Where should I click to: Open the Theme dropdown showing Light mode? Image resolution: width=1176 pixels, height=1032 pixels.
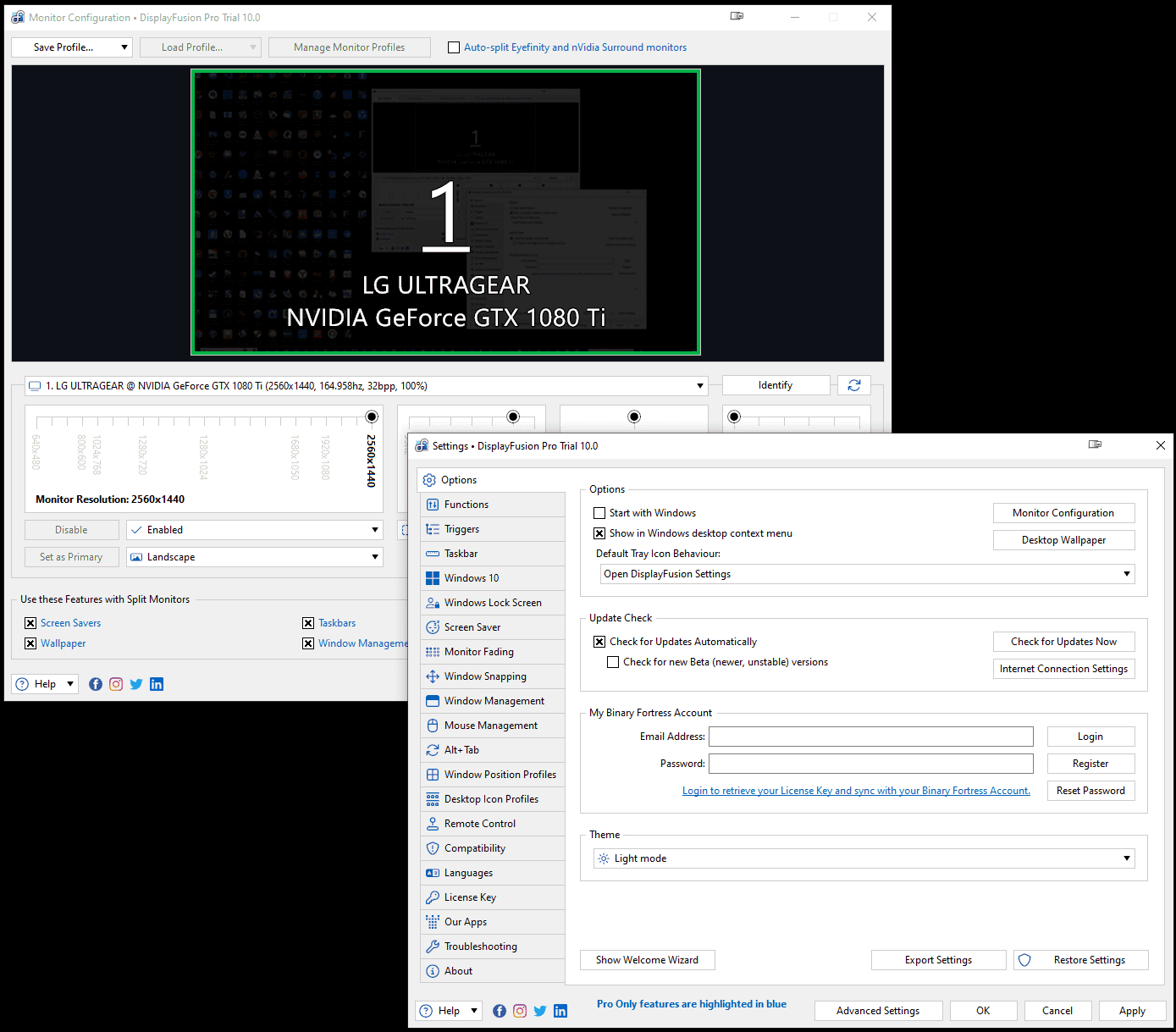(864, 858)
